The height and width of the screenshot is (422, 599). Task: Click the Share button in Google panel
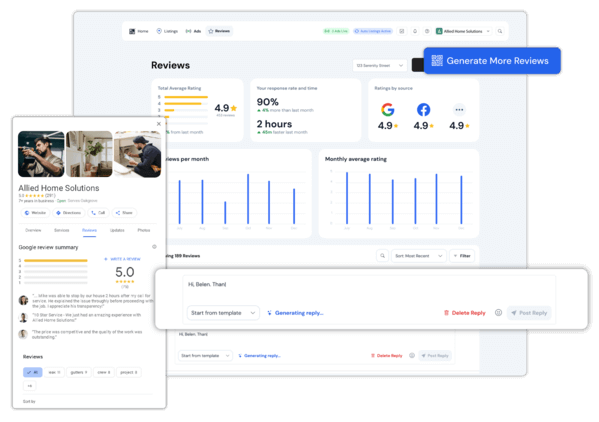(x=124, y=213)
